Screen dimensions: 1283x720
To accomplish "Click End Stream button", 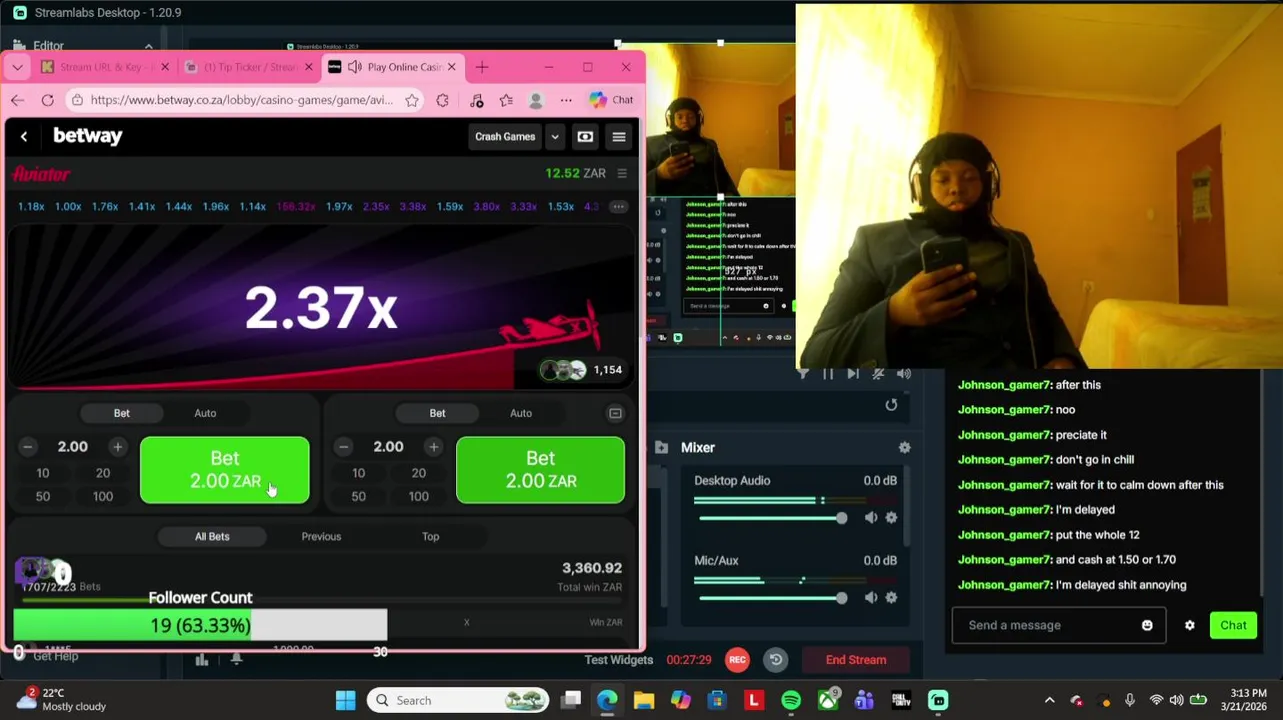I will 856,660.
